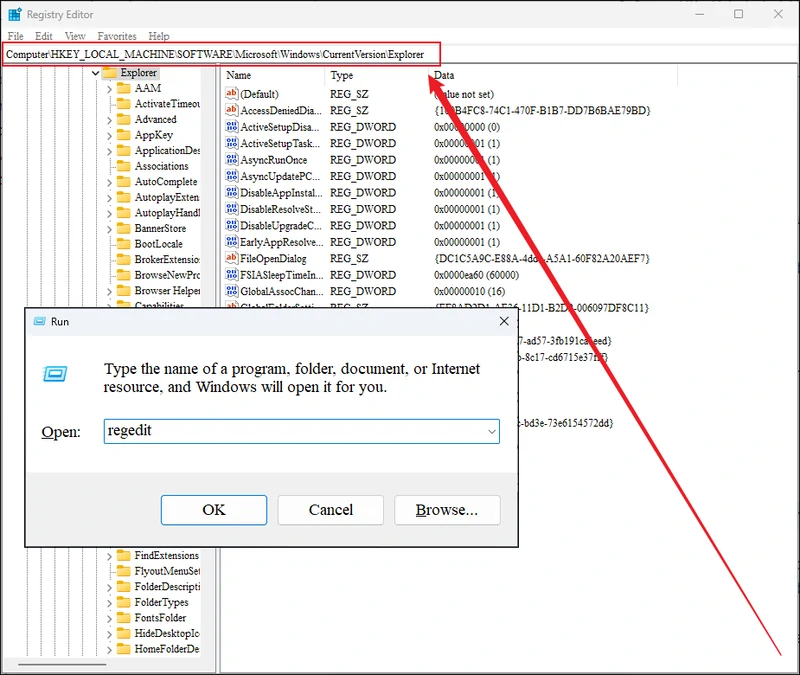Expand the FindExtensions key
Viewport: 800px width, 675px height.
click(109, 556)
